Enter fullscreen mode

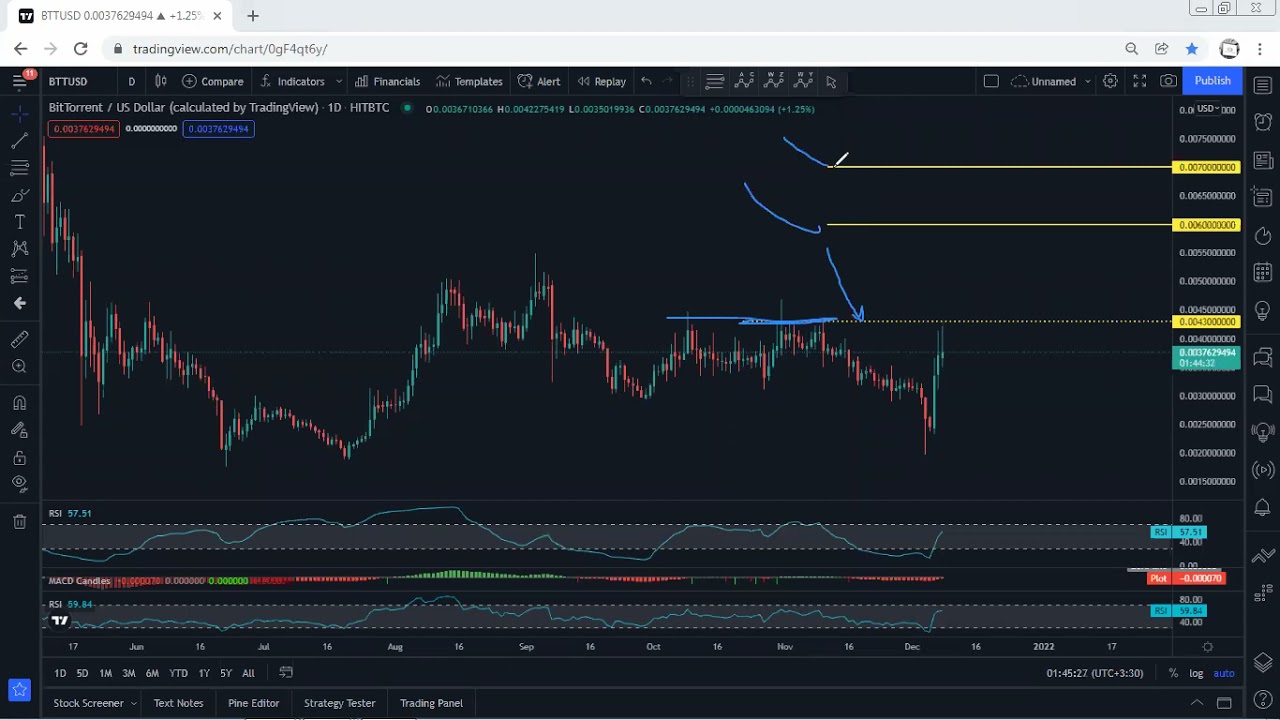point(1139,81)
